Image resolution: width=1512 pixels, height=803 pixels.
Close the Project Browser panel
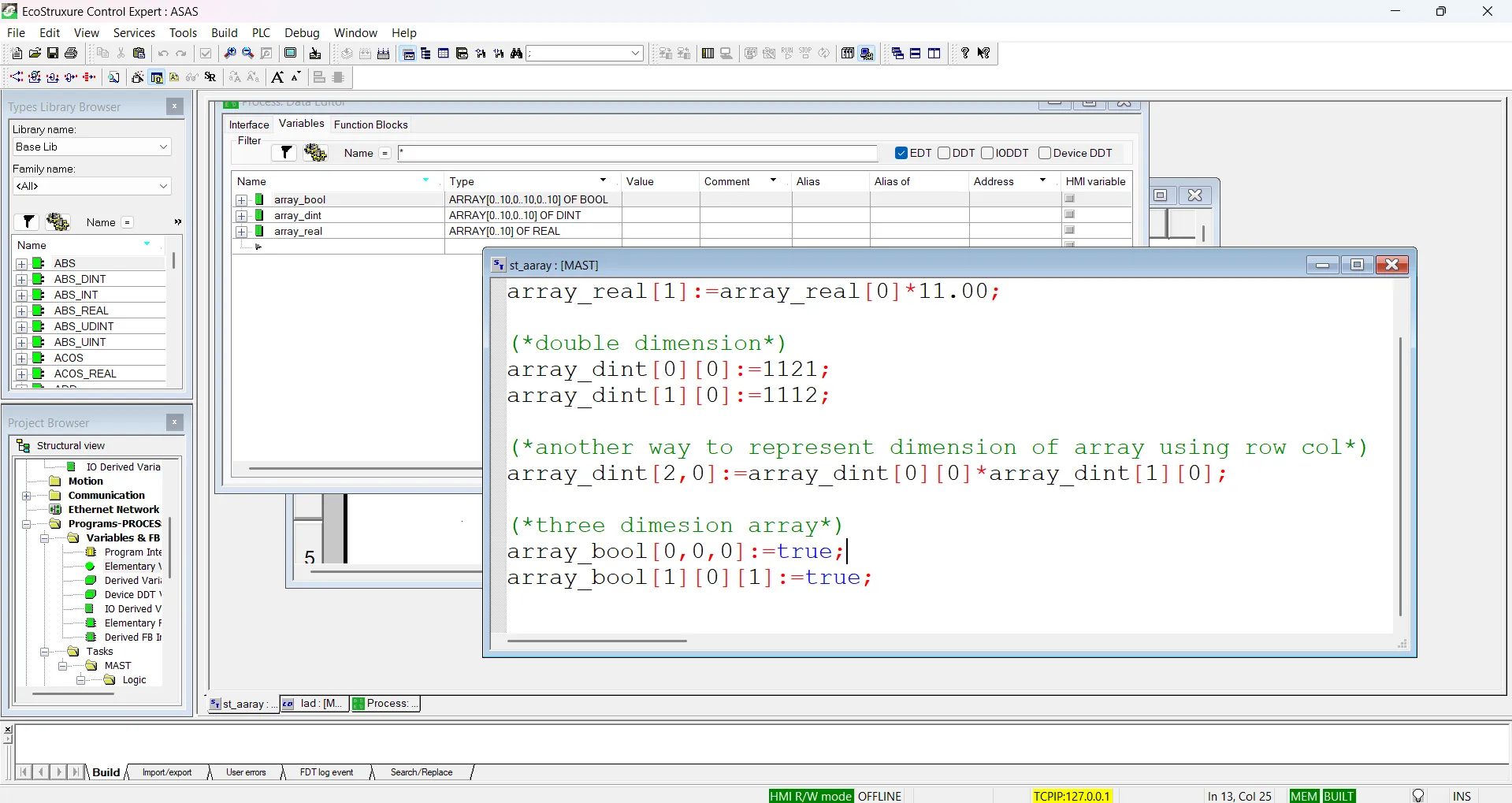(x=175, y=422)
